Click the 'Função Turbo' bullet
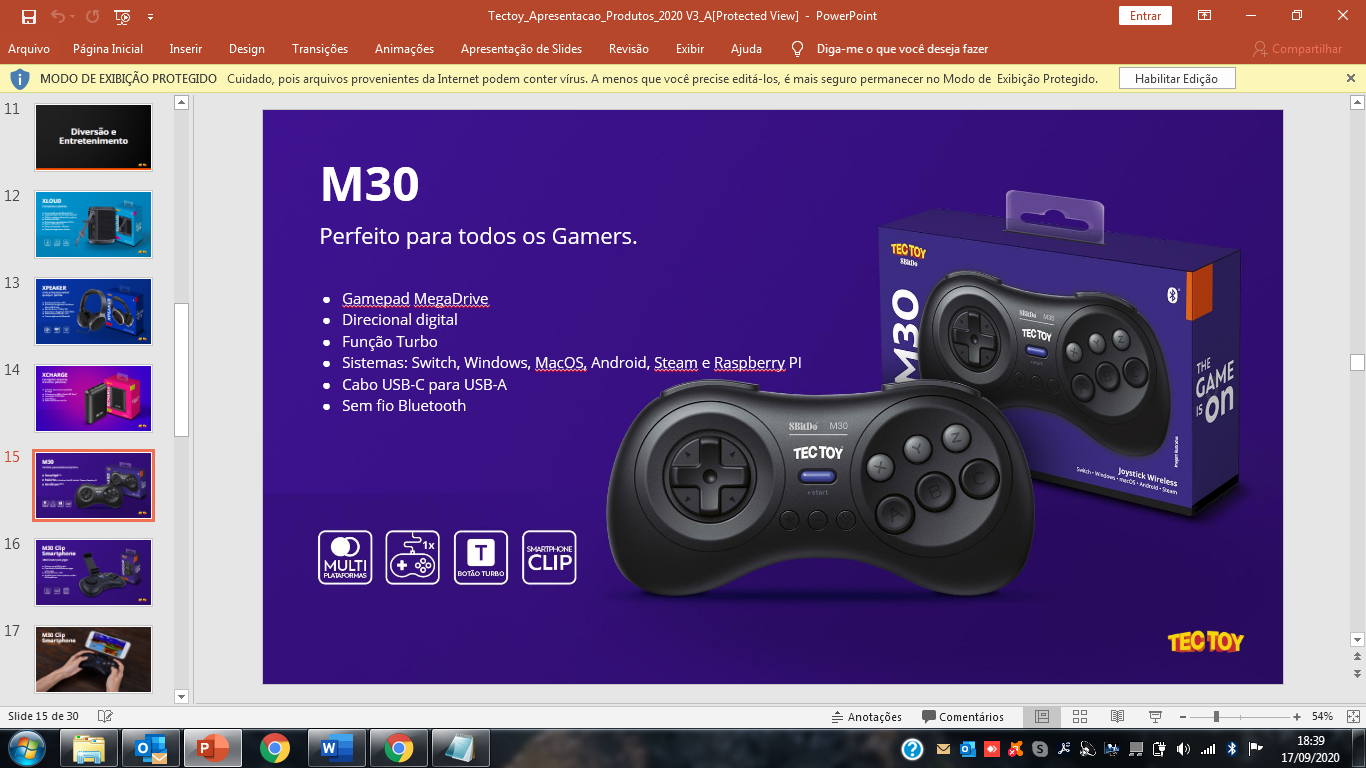 pyautogui.click(x=390, y=341)
